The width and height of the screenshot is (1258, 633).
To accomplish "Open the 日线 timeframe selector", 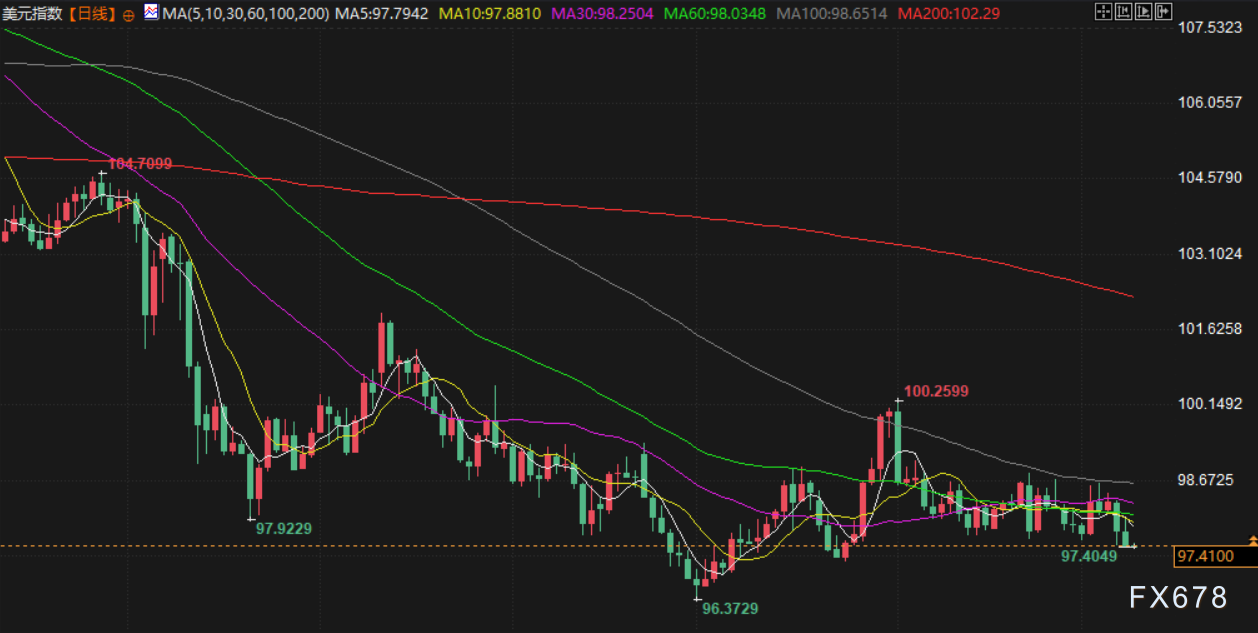I will click(x=92, y=14).
